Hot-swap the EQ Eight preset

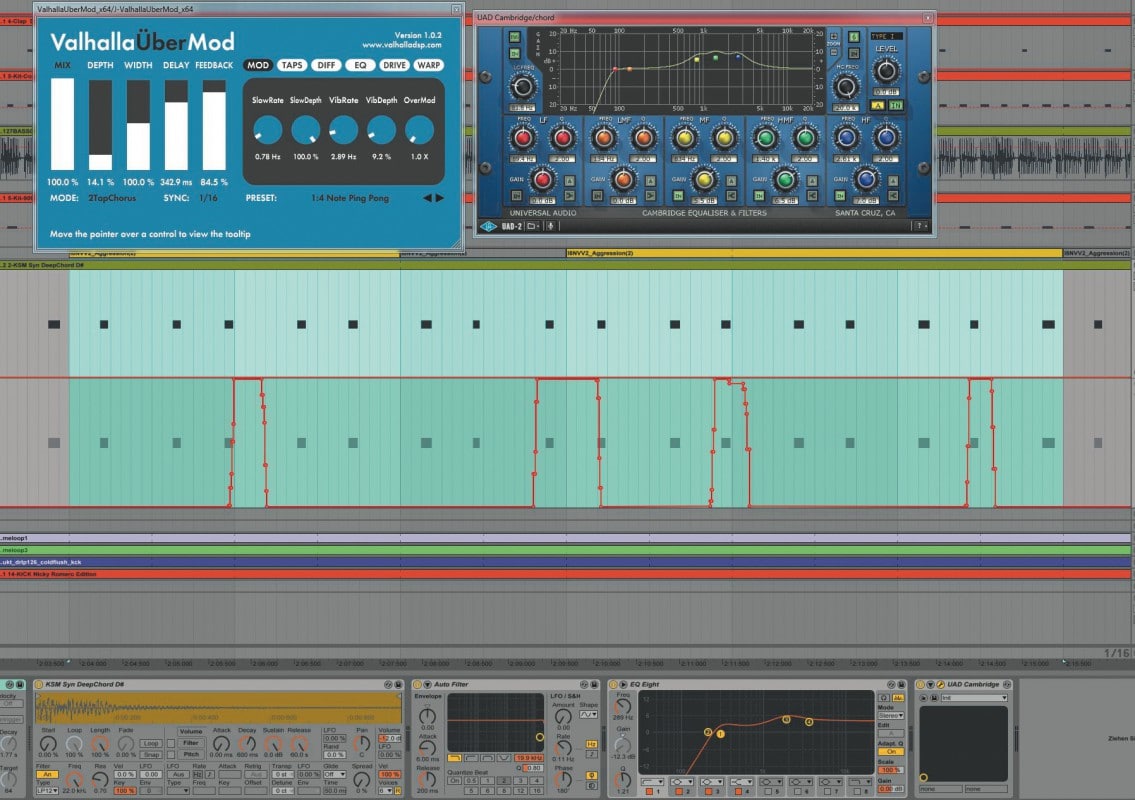pyautogui.click(x=891, y=684)
